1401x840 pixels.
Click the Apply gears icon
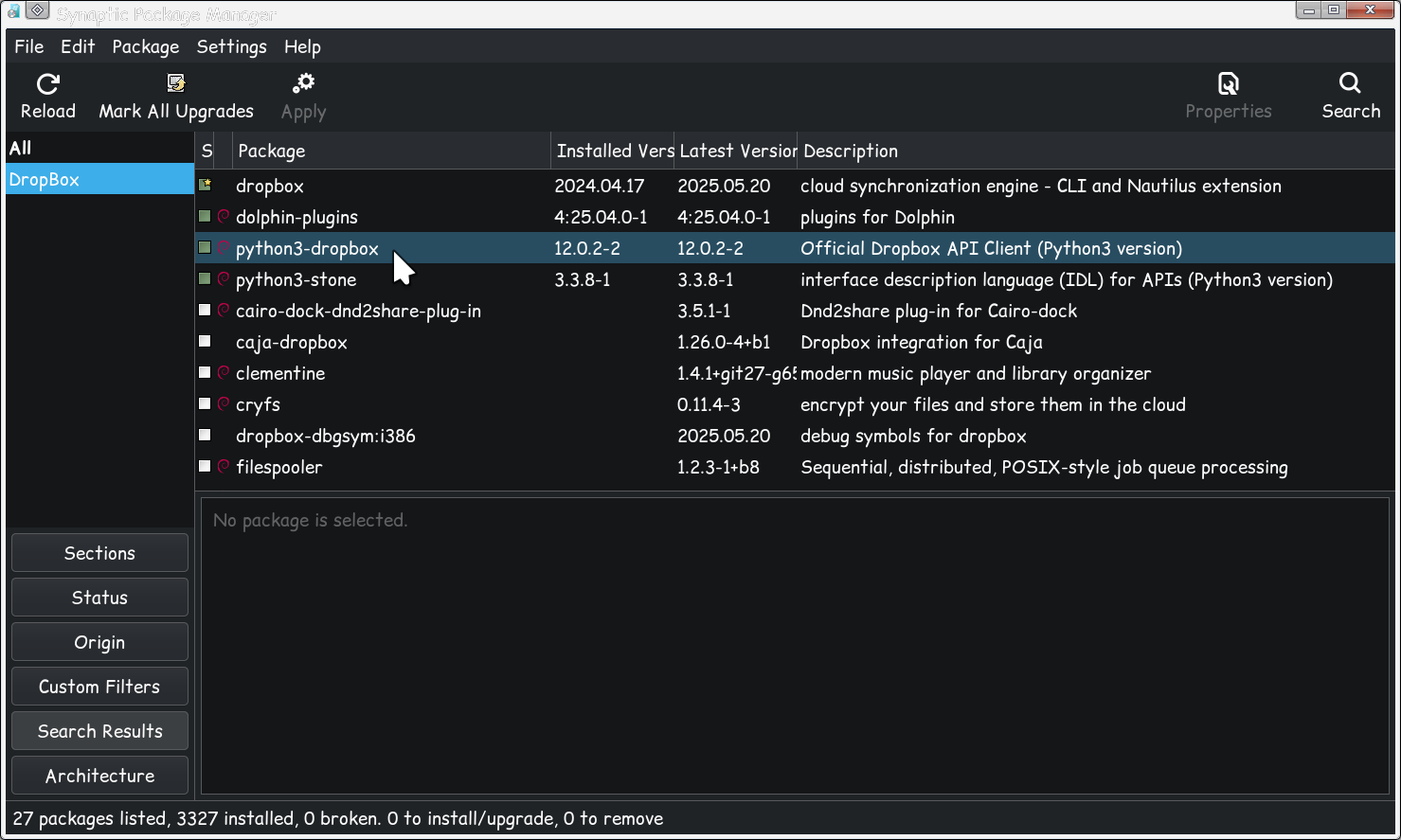(303, 84)
